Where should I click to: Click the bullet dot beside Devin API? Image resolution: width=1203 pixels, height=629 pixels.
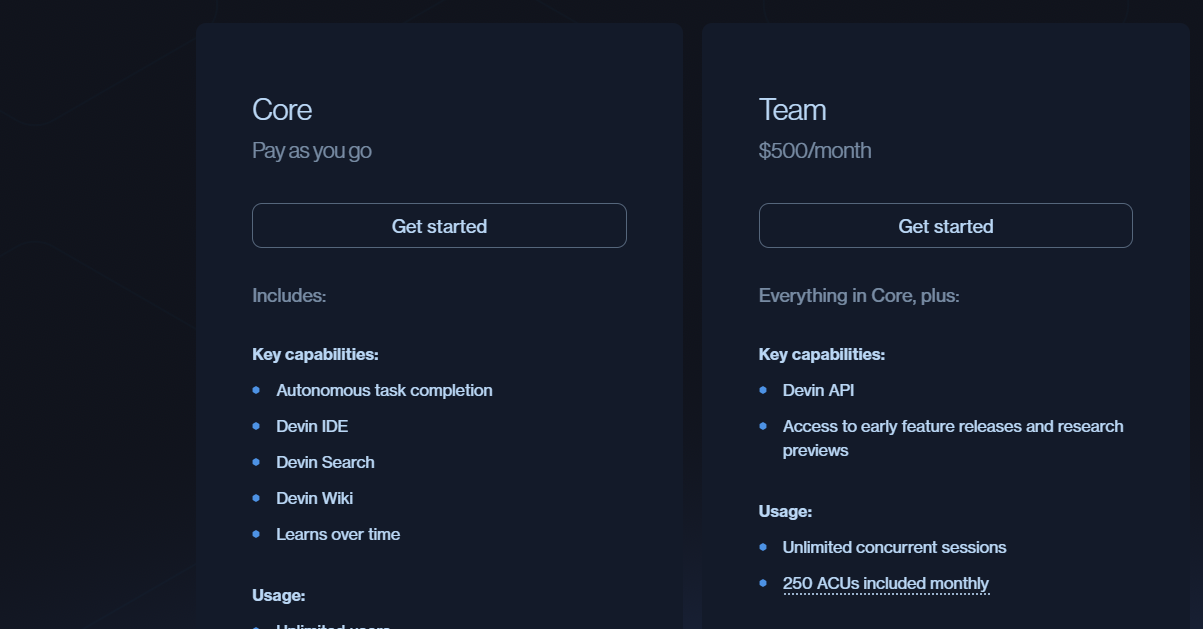pos(763,389)
